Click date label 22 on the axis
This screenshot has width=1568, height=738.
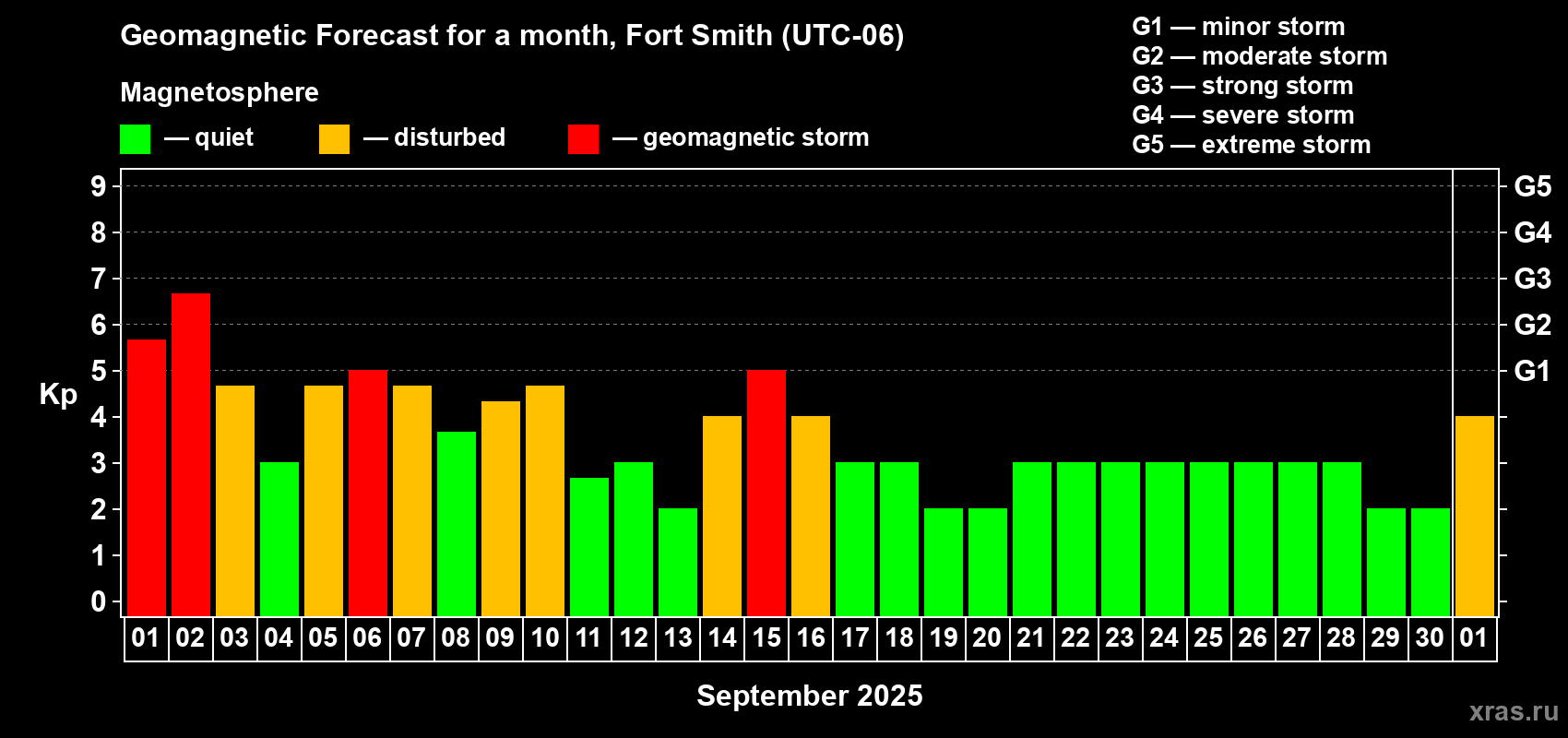(x=1075, y=638)
